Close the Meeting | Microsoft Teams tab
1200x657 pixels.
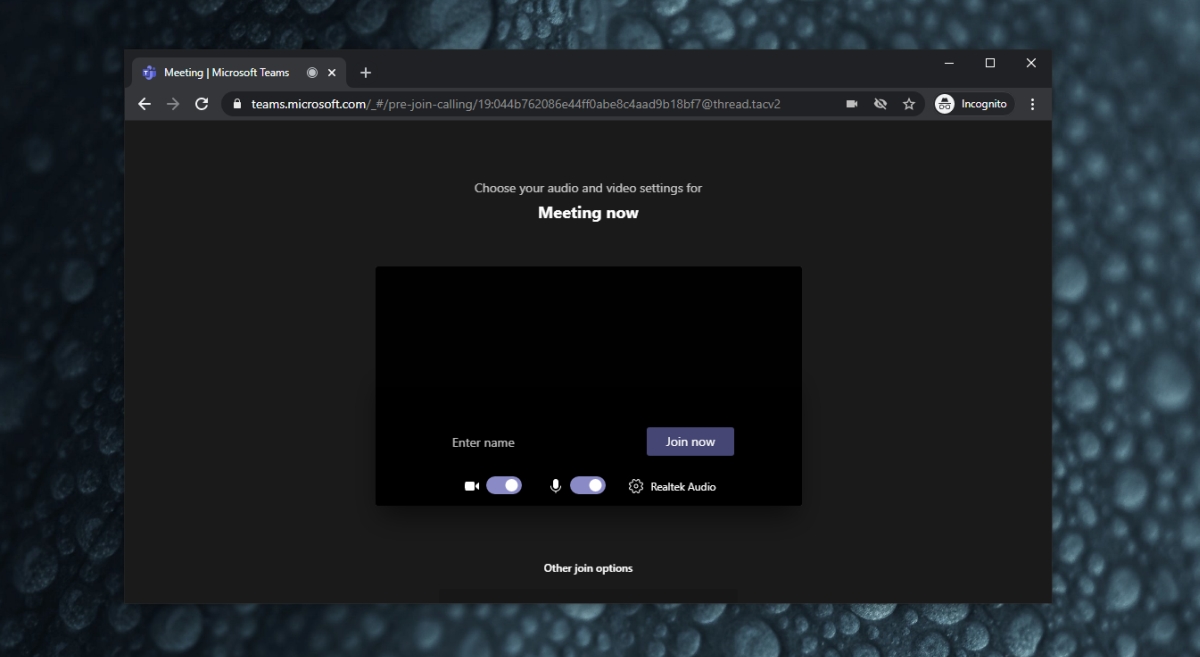click(332, 73)
